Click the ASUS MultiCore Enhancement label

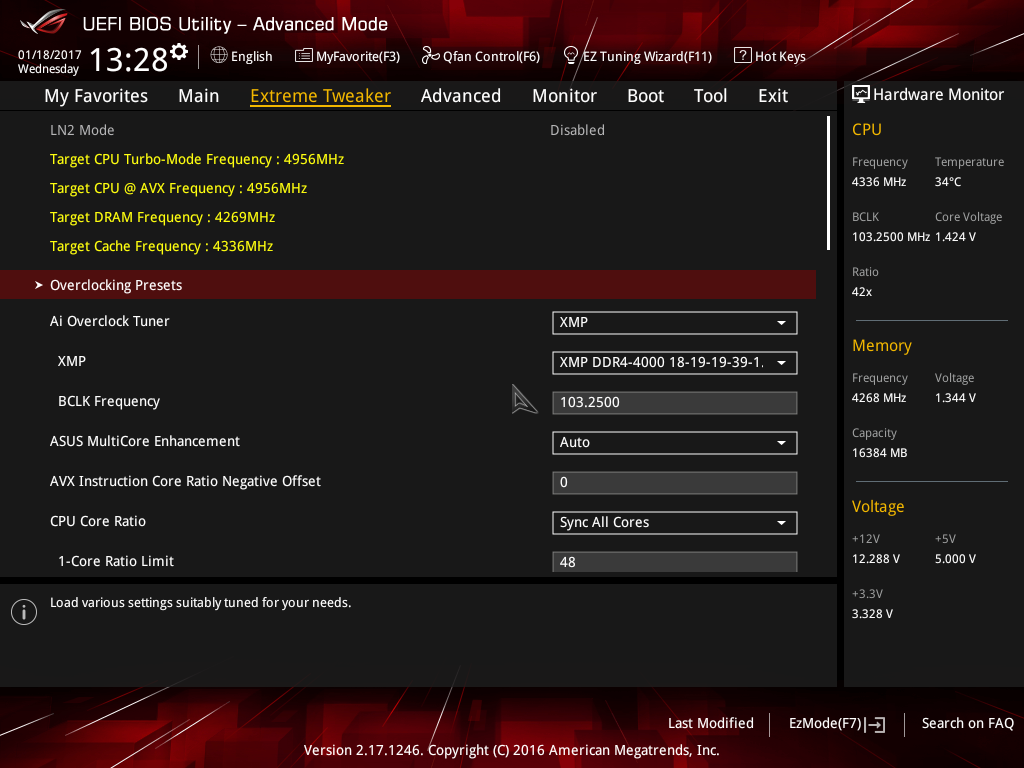tap(145, 441)
